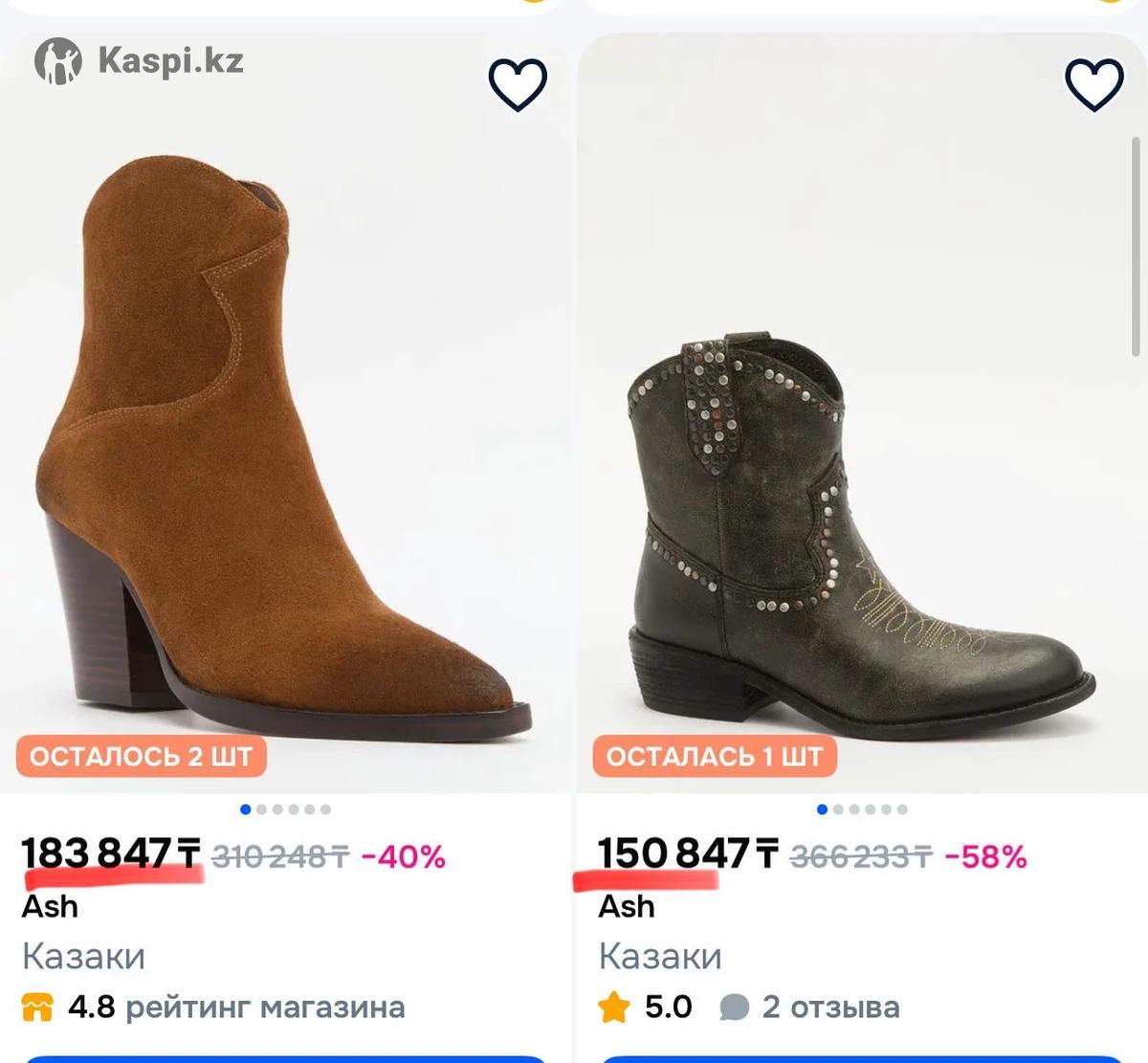This screenshot has width=1148, height=1063.
Task: Tap the ОСТАЛАСЬ 1 ШТ badge
Action: coord(715,757)
